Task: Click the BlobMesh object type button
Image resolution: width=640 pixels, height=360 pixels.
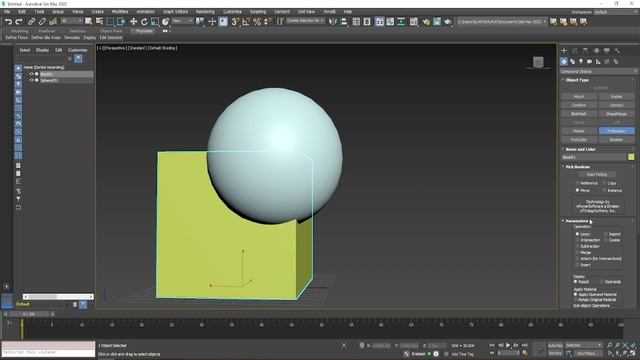Action: 578,114
